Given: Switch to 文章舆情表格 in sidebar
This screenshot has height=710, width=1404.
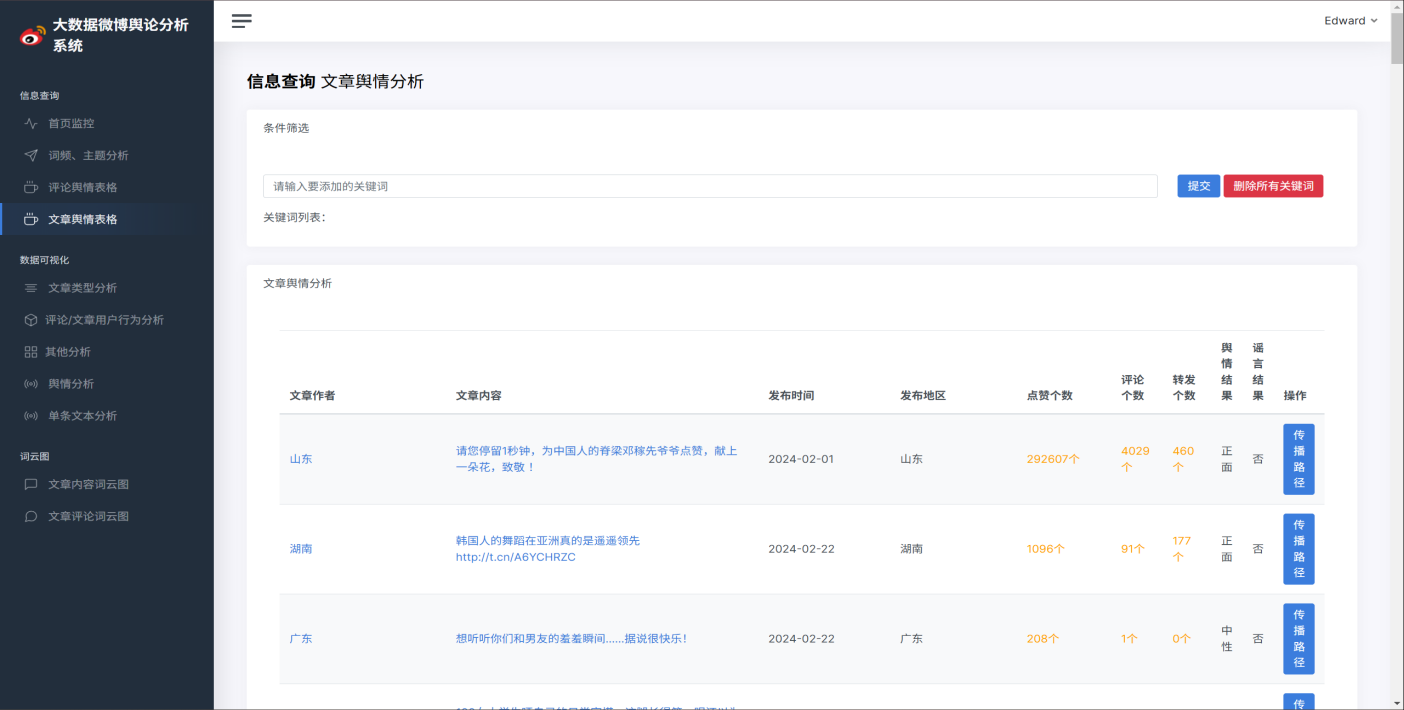Looking at the screenshot, I should pyautogui.click(x=85, y=219).
